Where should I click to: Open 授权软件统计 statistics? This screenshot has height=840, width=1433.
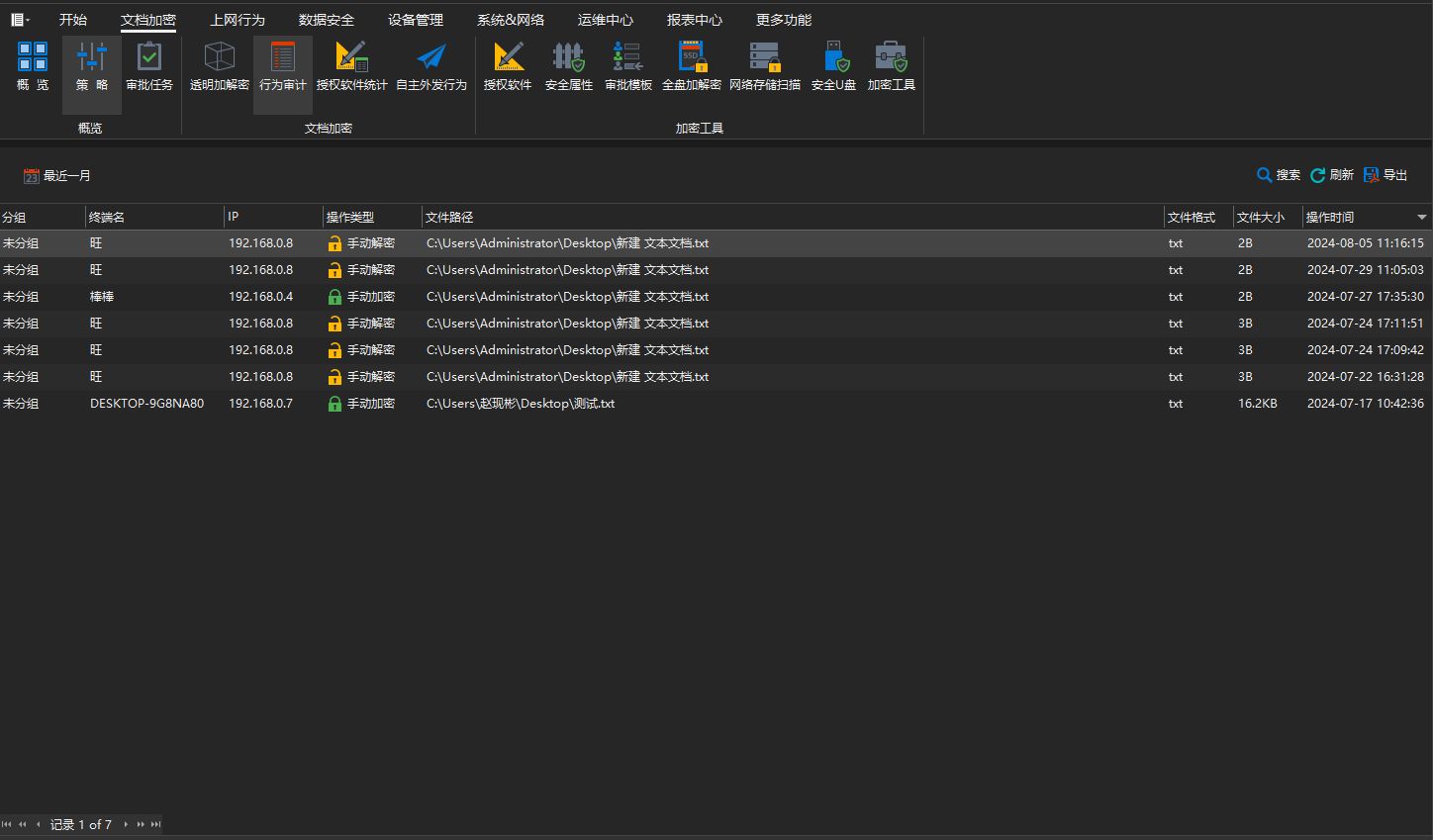(351, 66)
